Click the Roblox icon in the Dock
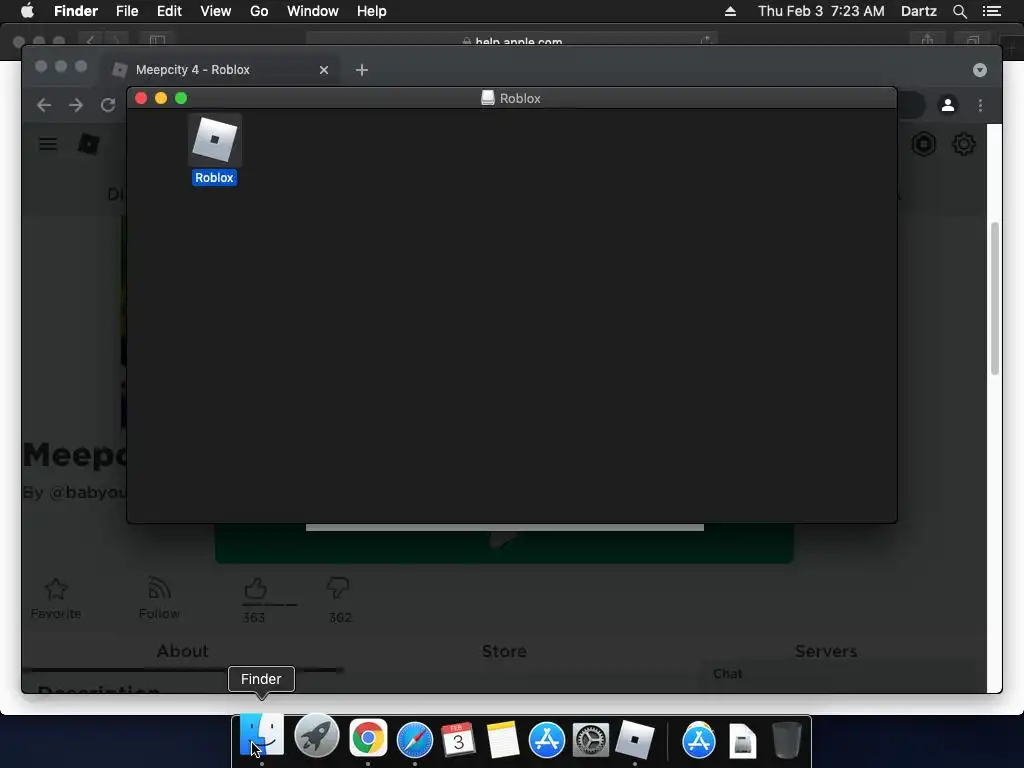 635,740
